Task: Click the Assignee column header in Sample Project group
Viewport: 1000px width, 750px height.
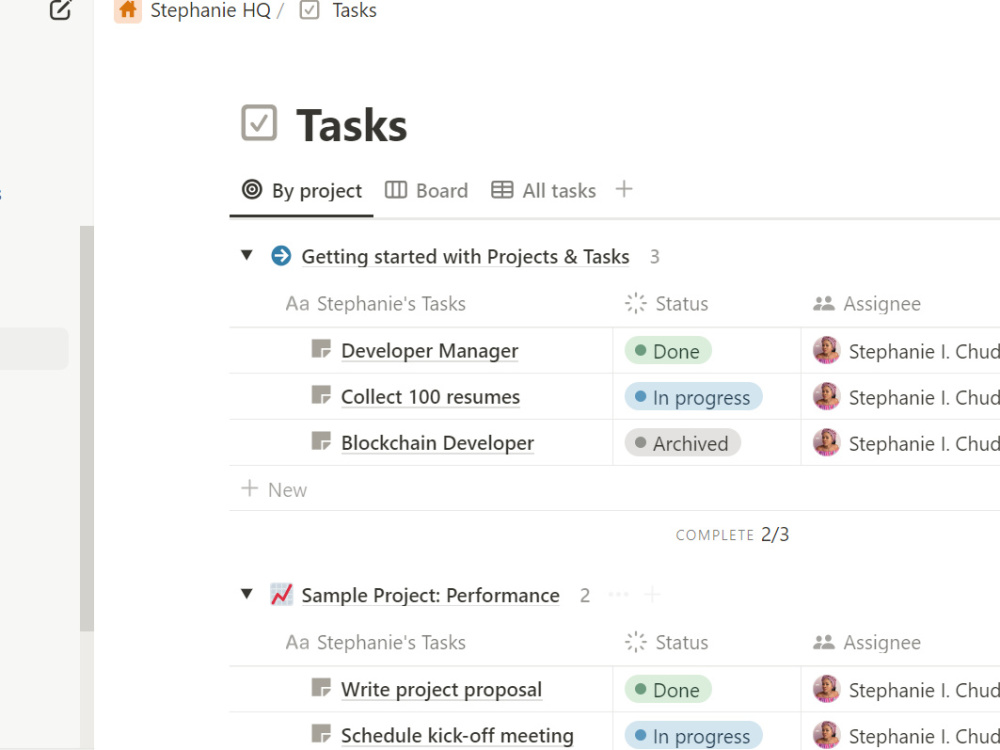Action: point(867,642)
